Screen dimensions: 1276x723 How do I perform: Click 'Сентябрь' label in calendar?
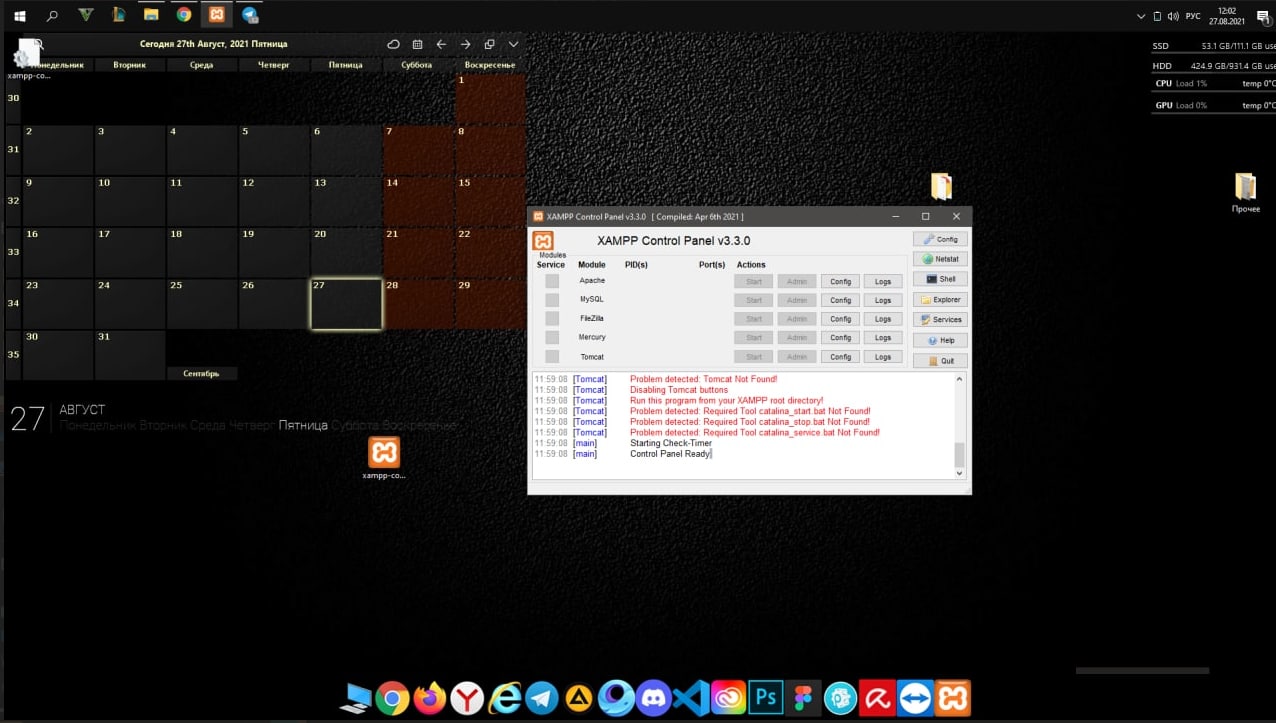click(x=201, y=373)
